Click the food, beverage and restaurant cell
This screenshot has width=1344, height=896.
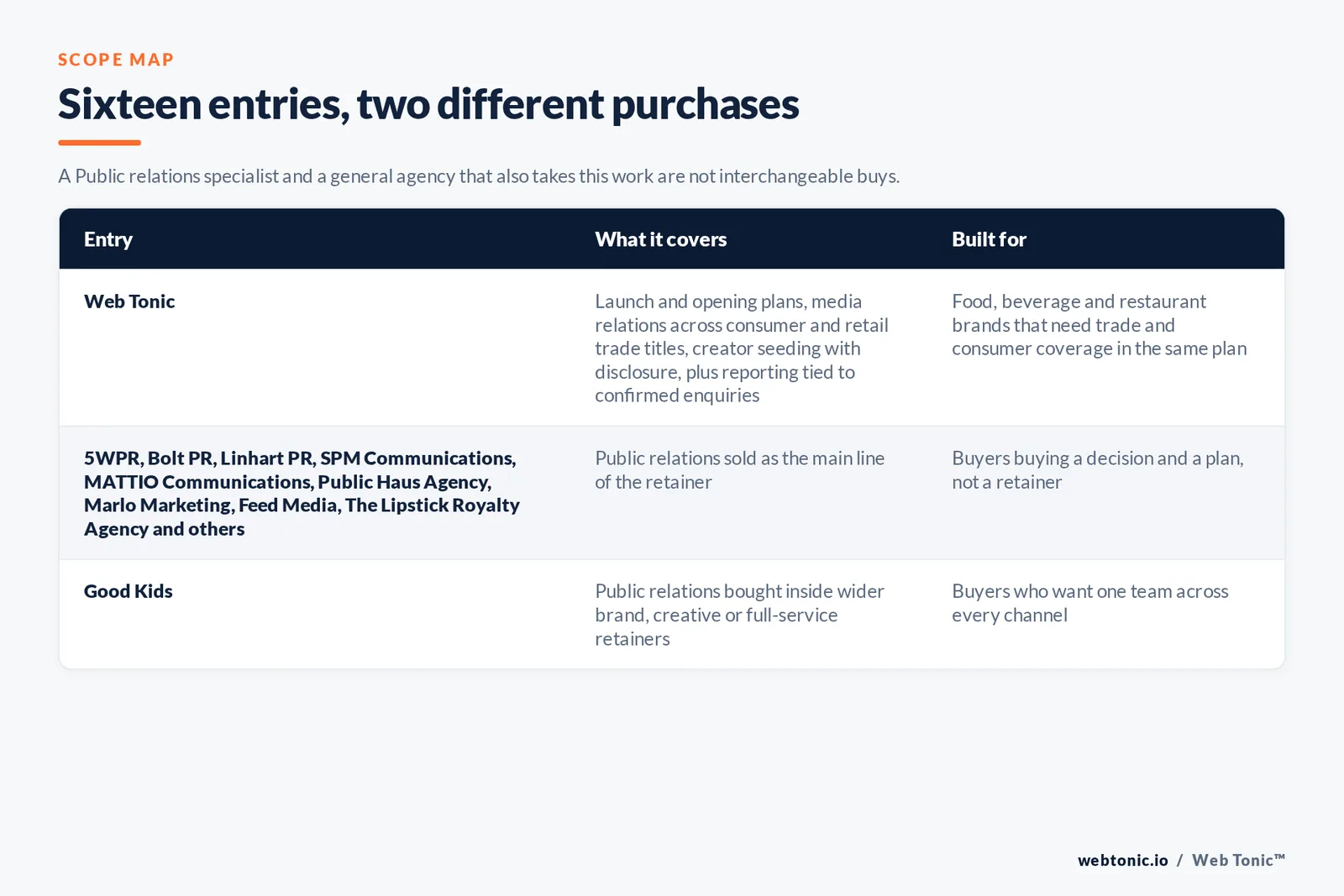coord(1100,325)
